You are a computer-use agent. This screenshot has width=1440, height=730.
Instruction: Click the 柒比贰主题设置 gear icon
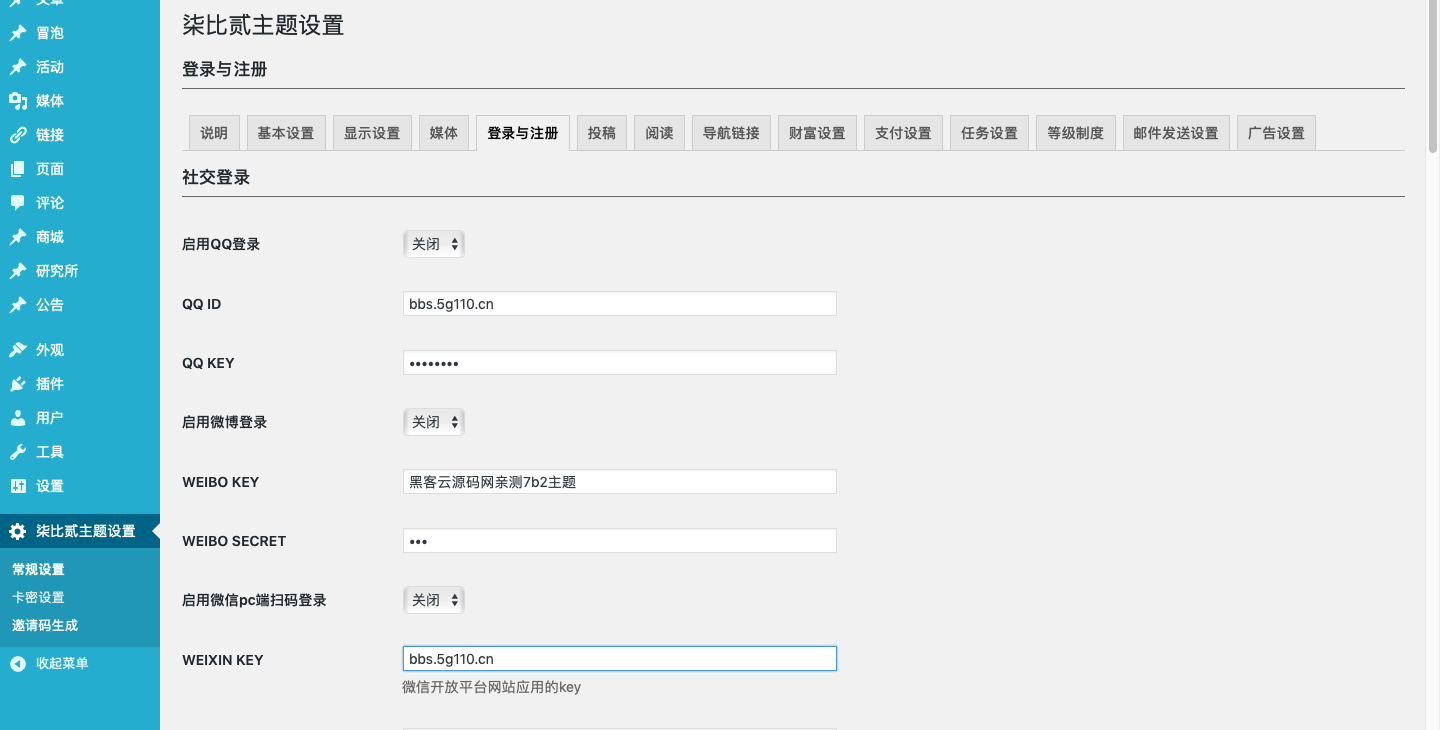(x=18, y=531)
